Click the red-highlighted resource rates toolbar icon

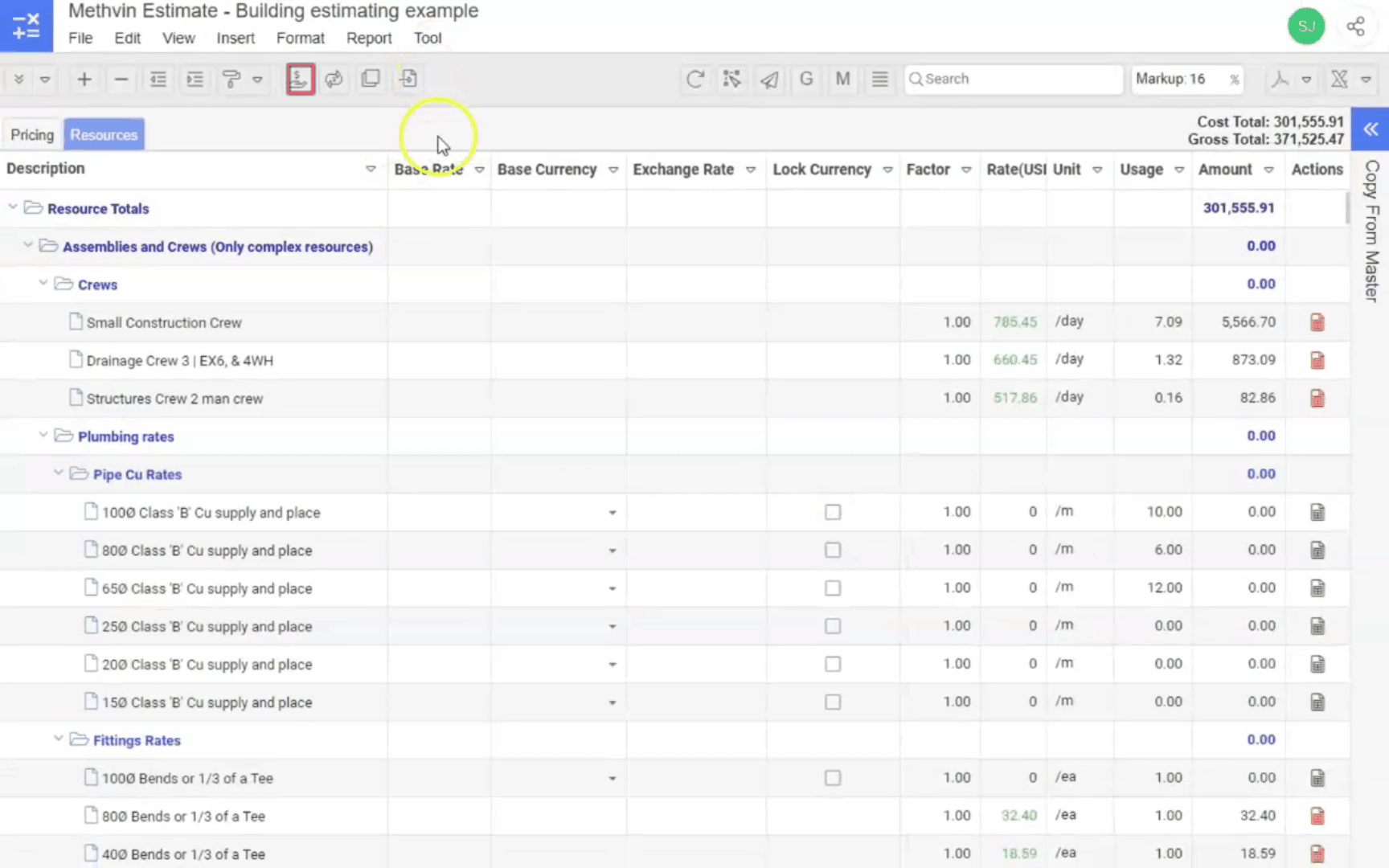300,79
